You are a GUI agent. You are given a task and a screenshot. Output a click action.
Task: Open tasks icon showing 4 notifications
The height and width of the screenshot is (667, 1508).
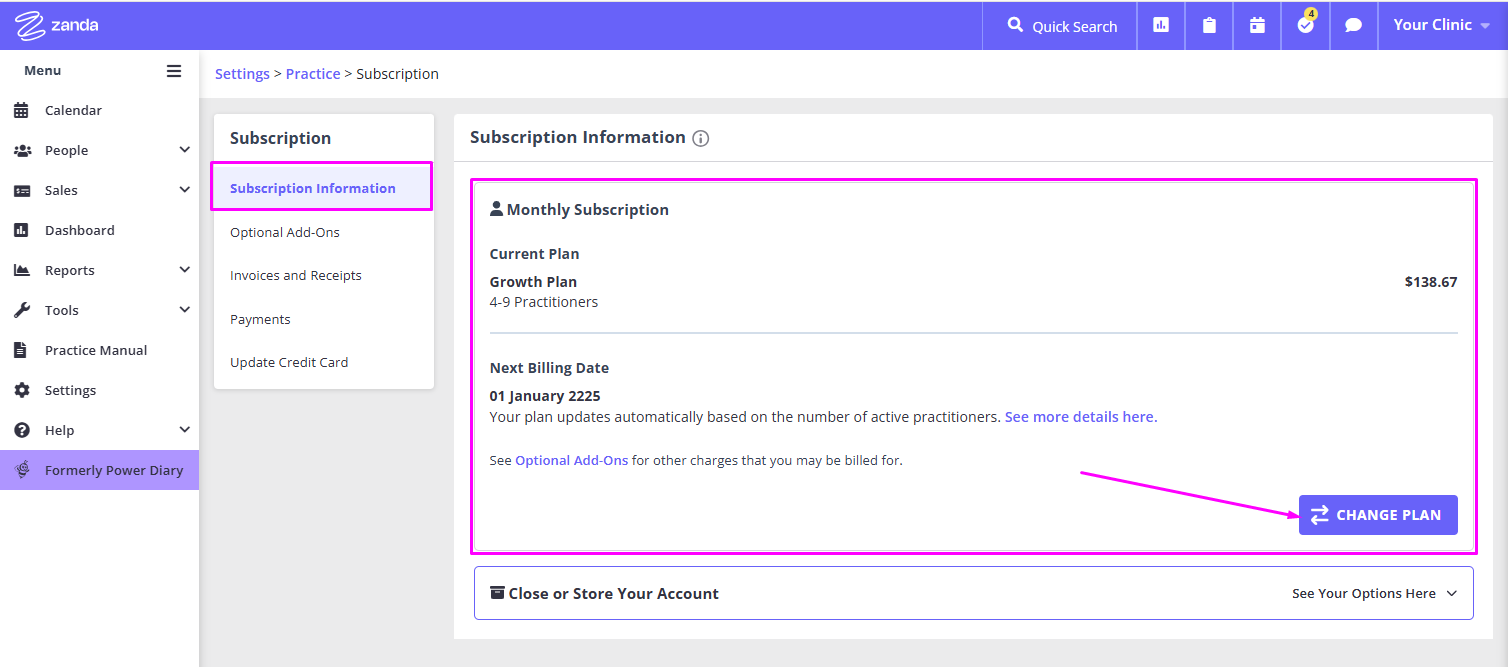click(1304, 25)
